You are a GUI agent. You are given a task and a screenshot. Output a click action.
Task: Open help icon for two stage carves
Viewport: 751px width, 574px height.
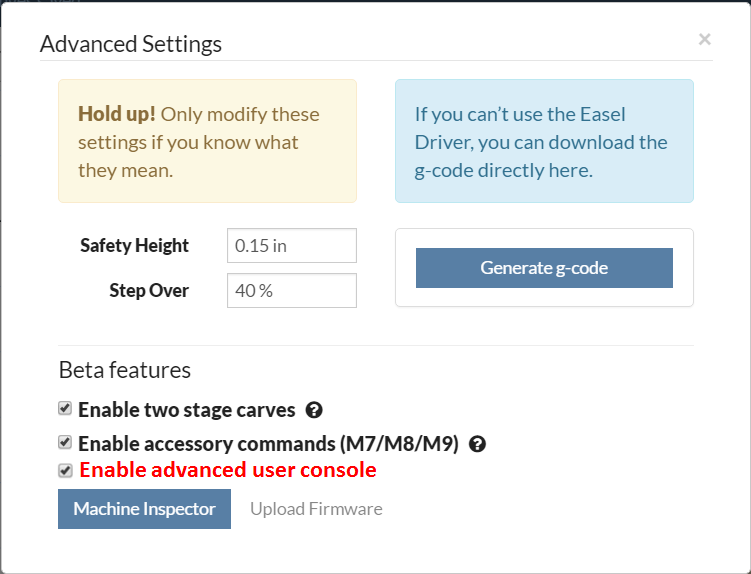pyautogui.click(x=314, y=410)
